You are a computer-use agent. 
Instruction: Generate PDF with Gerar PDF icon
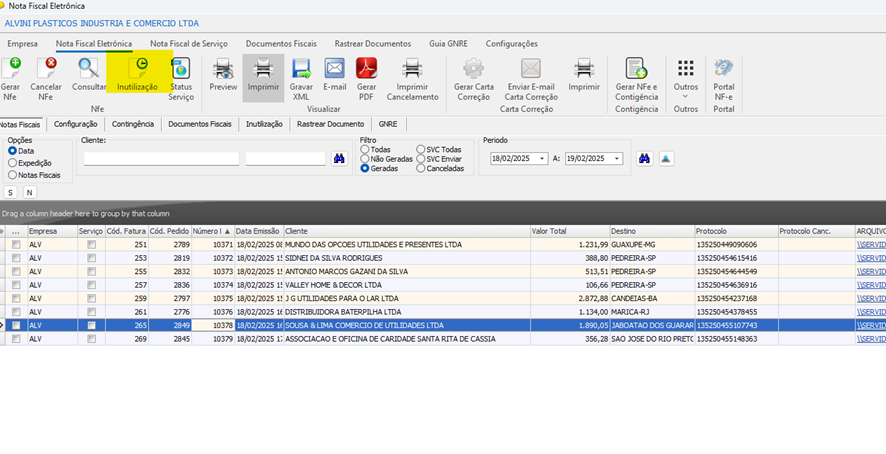(366, 69)
